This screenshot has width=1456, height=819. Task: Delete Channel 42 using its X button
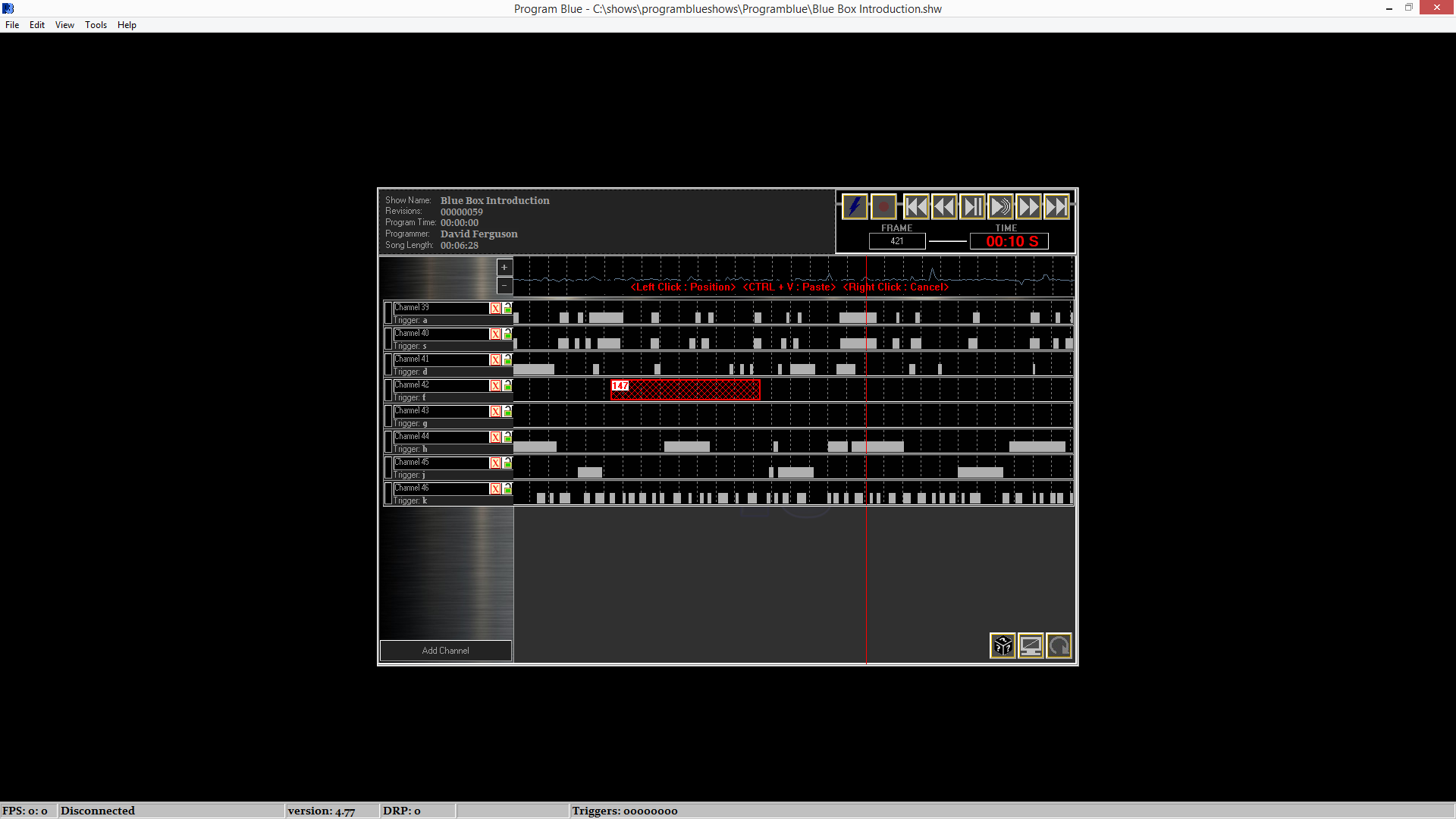point(494,385)
